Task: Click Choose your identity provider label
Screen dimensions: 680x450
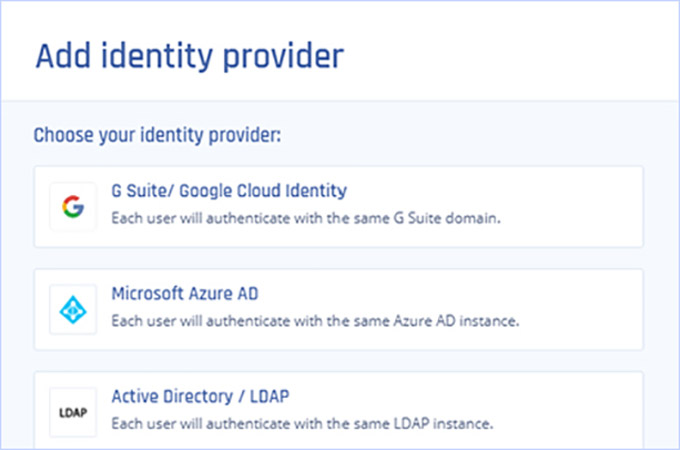Action: (157, 135)
